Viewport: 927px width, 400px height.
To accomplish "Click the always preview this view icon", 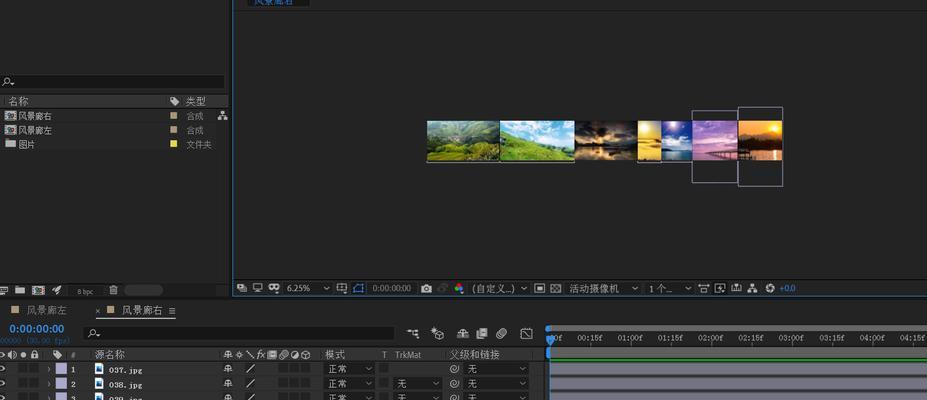I will tap(242, 288).
